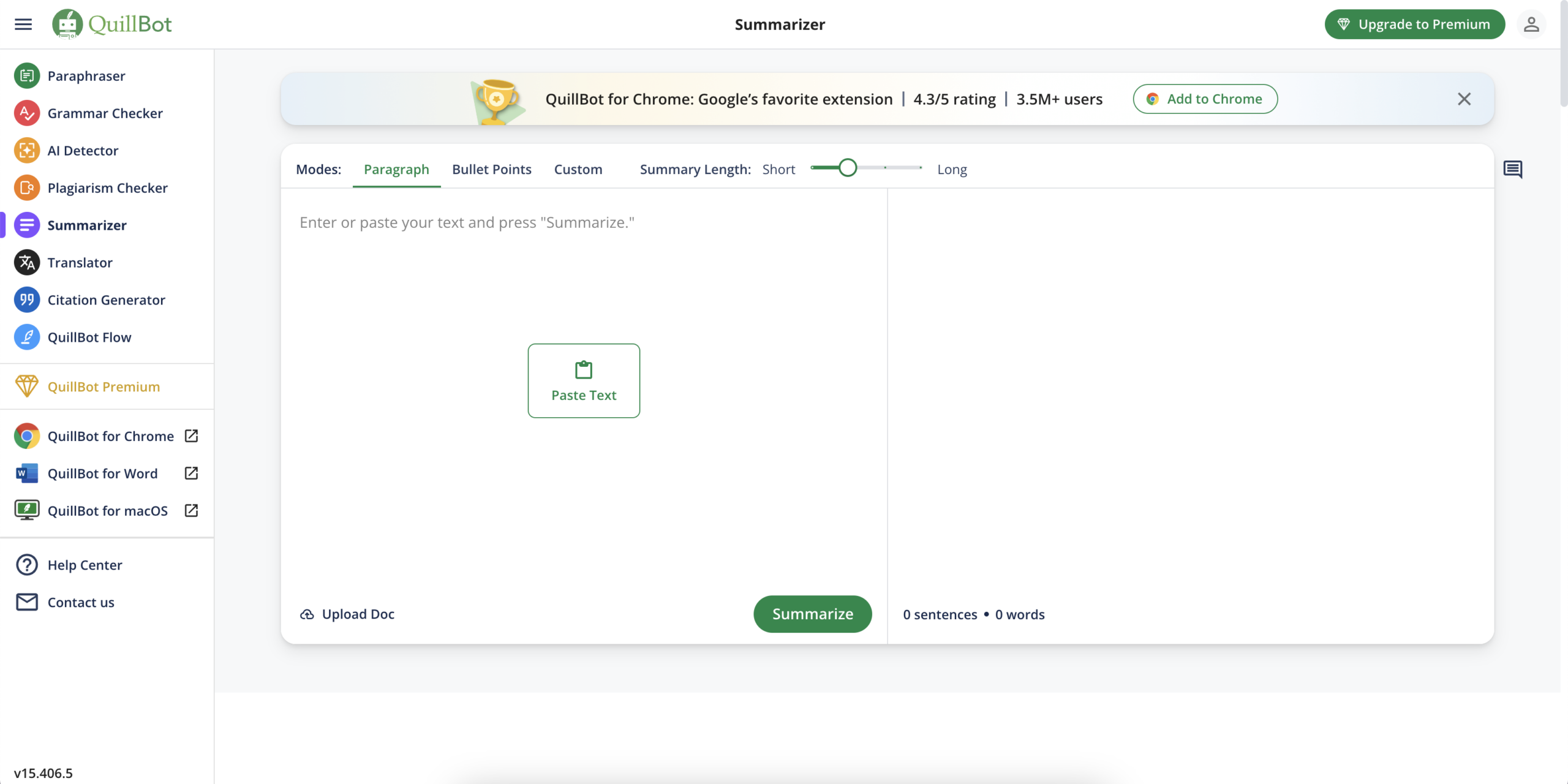Click the Grammar Checker sidebar icon
This screenshot has height=784, width=1568.
pyautogui.click(x=27, y=113)
